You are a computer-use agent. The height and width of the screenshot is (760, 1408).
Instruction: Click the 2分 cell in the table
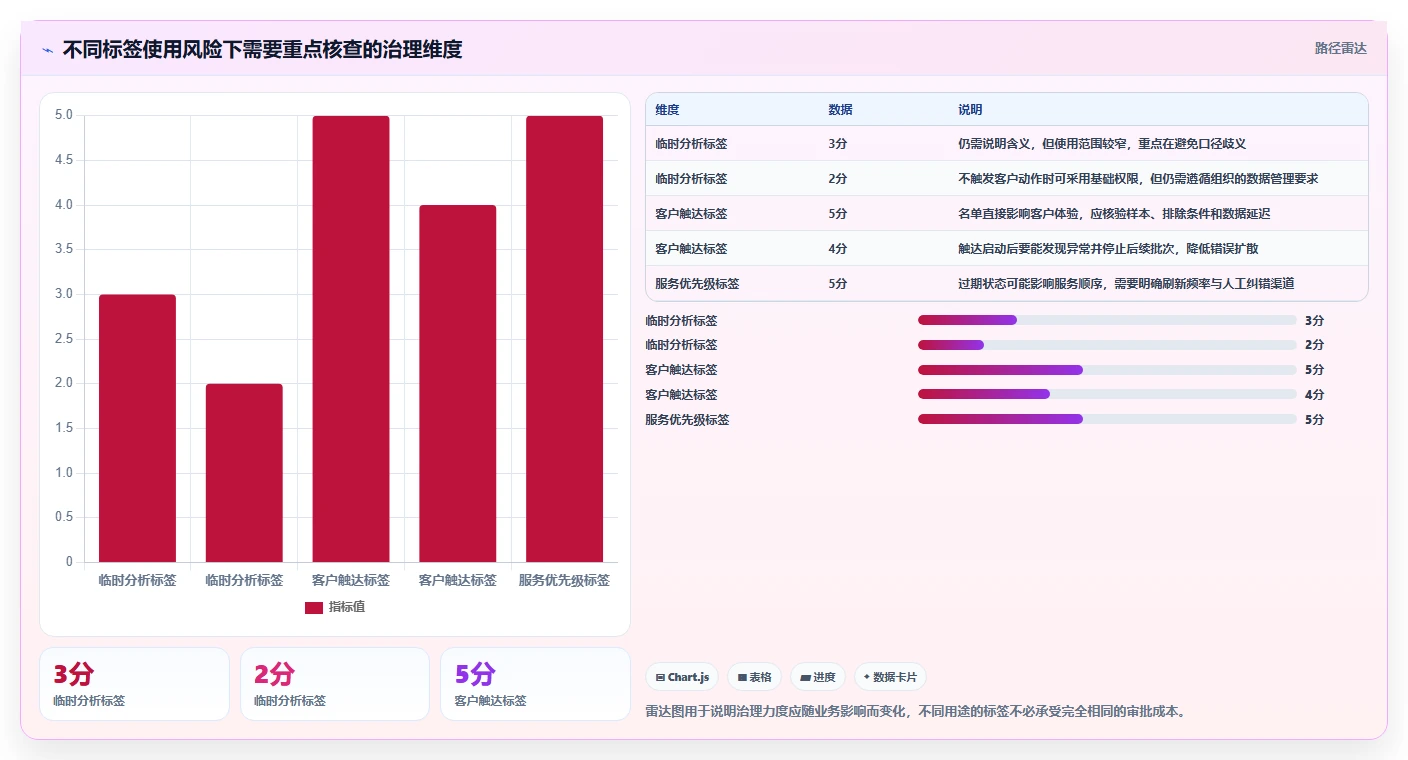click(838, 179)
